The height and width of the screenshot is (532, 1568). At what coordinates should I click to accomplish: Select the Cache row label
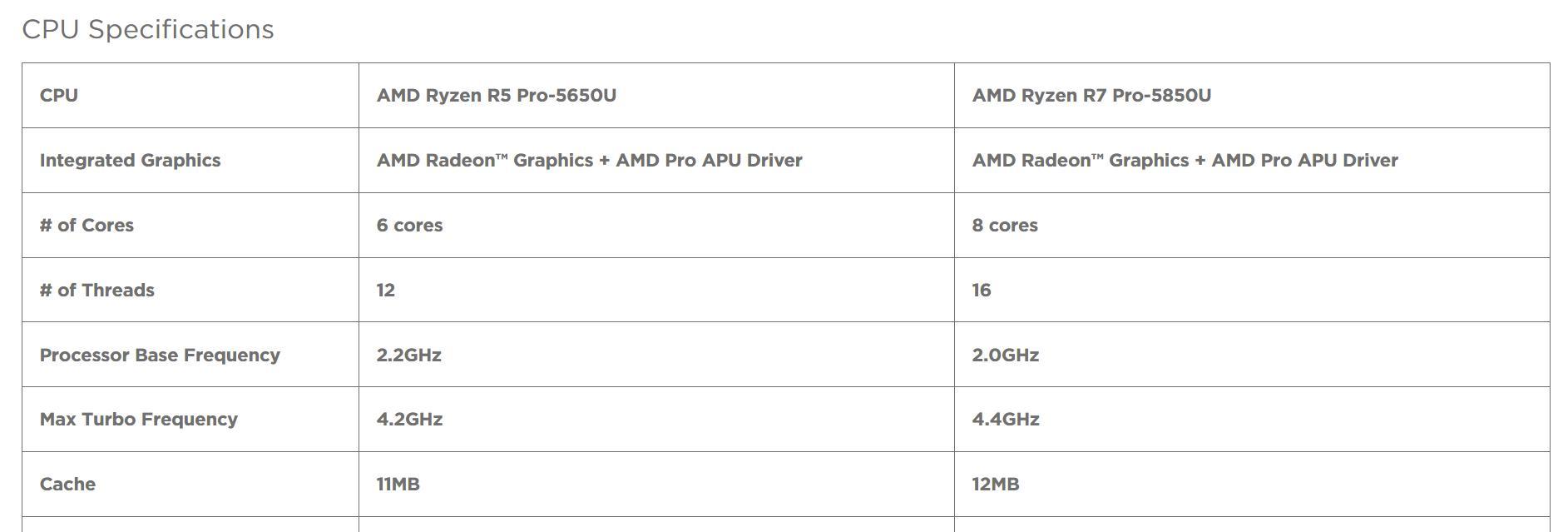pyautogui.click(x=67, y=484)
